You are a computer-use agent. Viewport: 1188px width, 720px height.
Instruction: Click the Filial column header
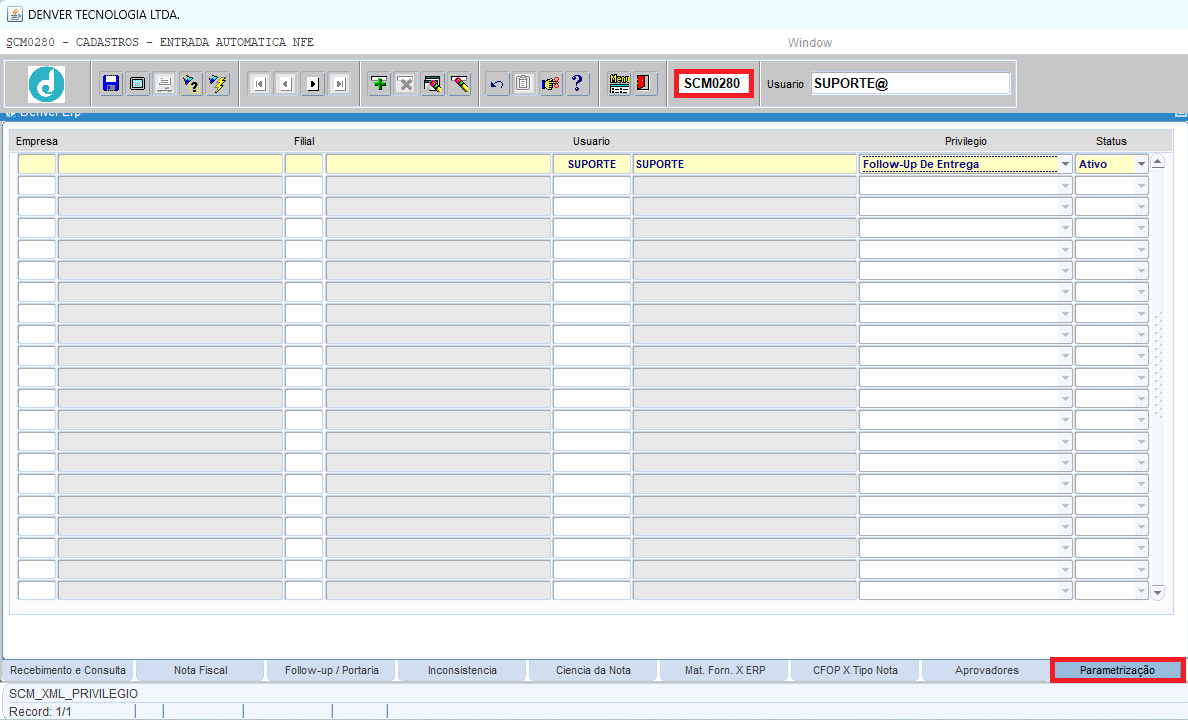(304, 141)
